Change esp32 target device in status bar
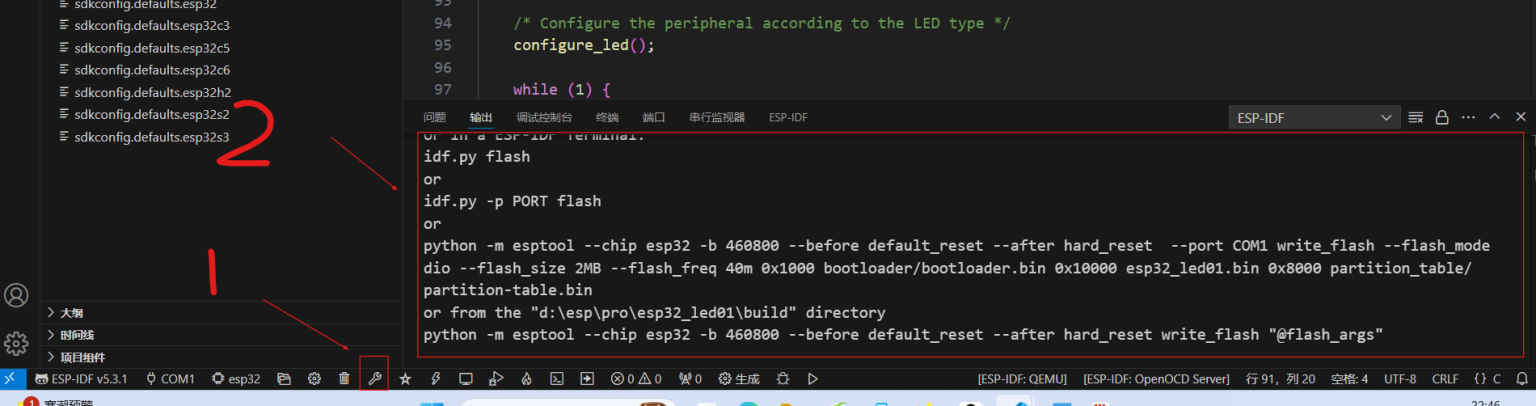1536x406 pixels. (236, 379)
